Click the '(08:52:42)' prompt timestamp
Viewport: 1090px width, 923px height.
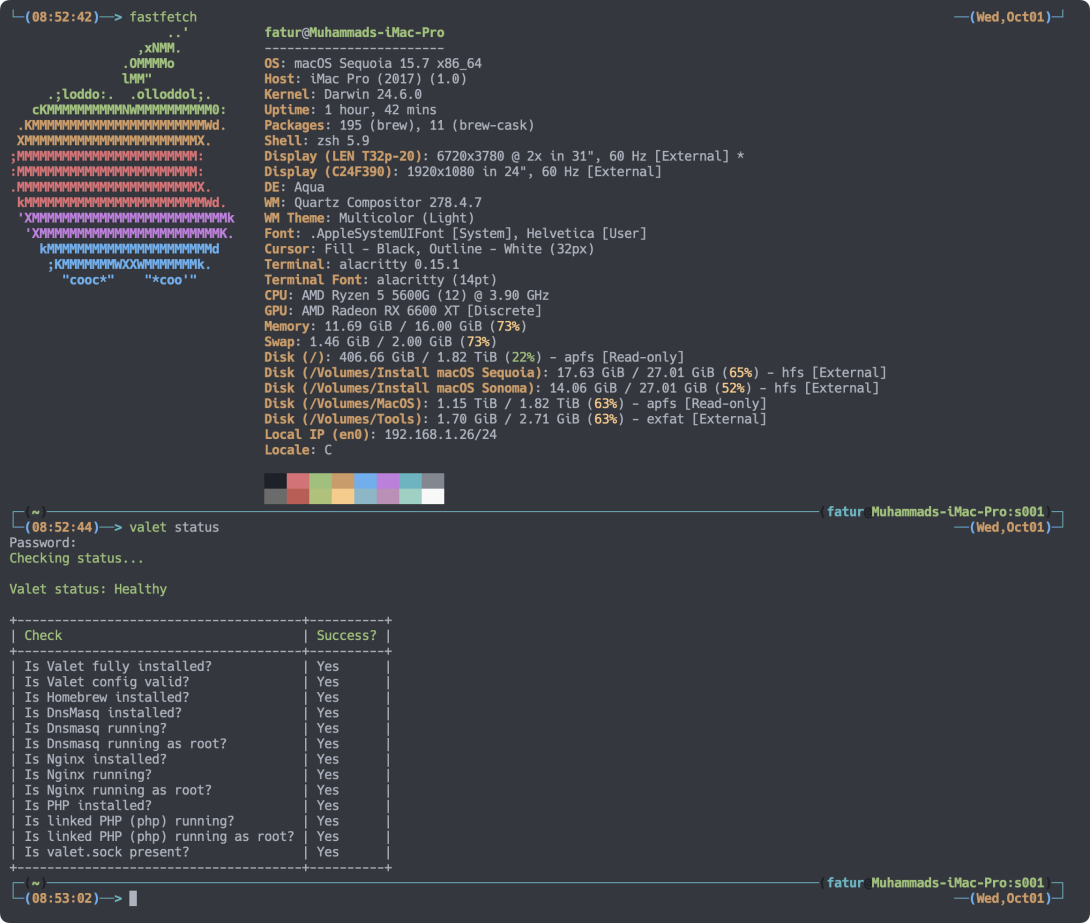click(x=62, y=17)
